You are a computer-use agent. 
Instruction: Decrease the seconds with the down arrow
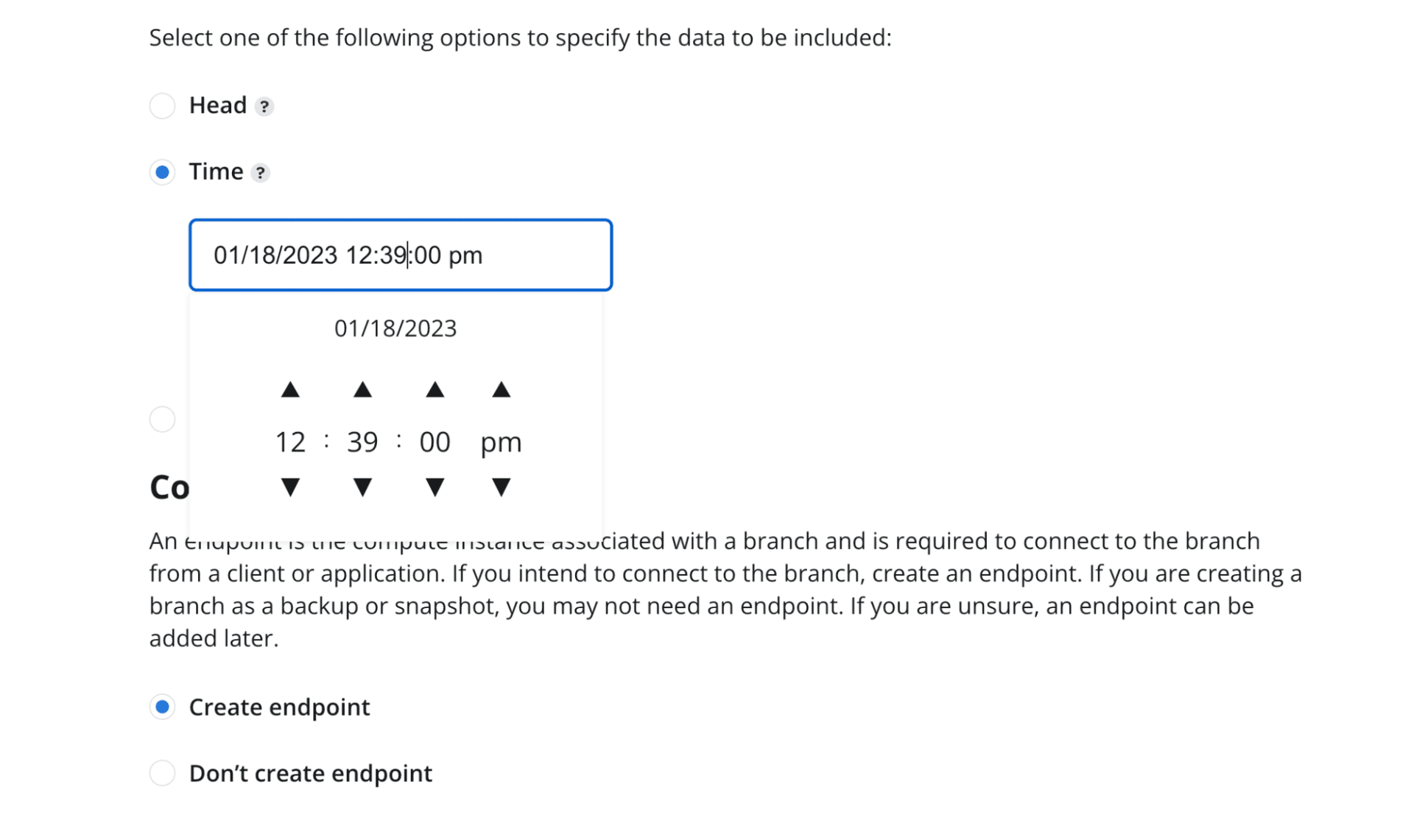[435, 487]
